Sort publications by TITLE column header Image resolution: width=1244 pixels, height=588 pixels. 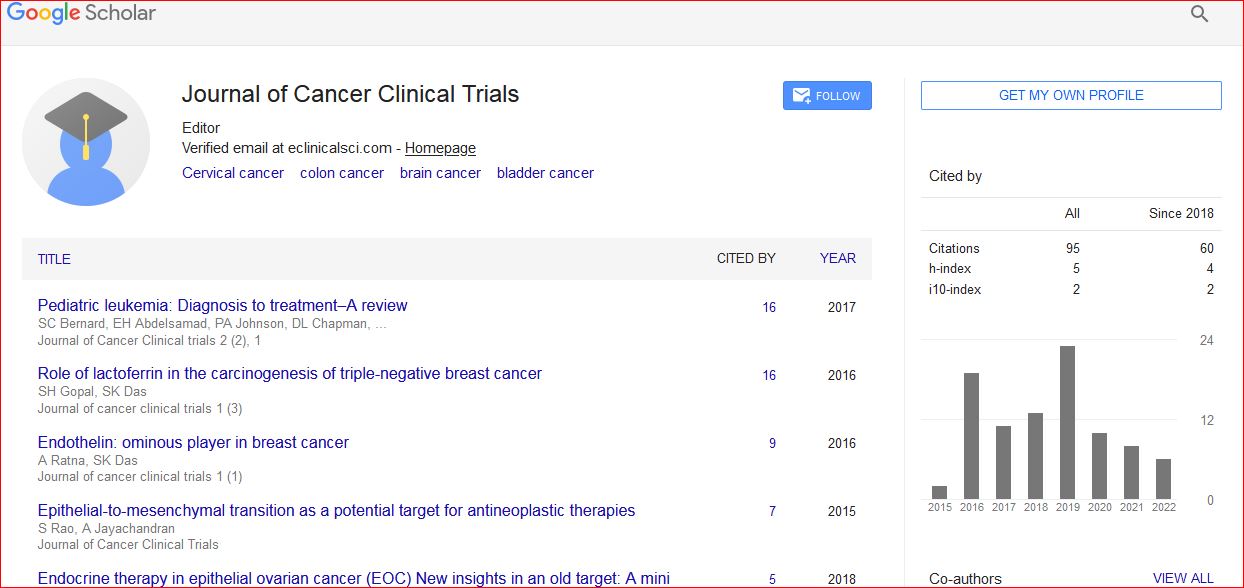54,259
